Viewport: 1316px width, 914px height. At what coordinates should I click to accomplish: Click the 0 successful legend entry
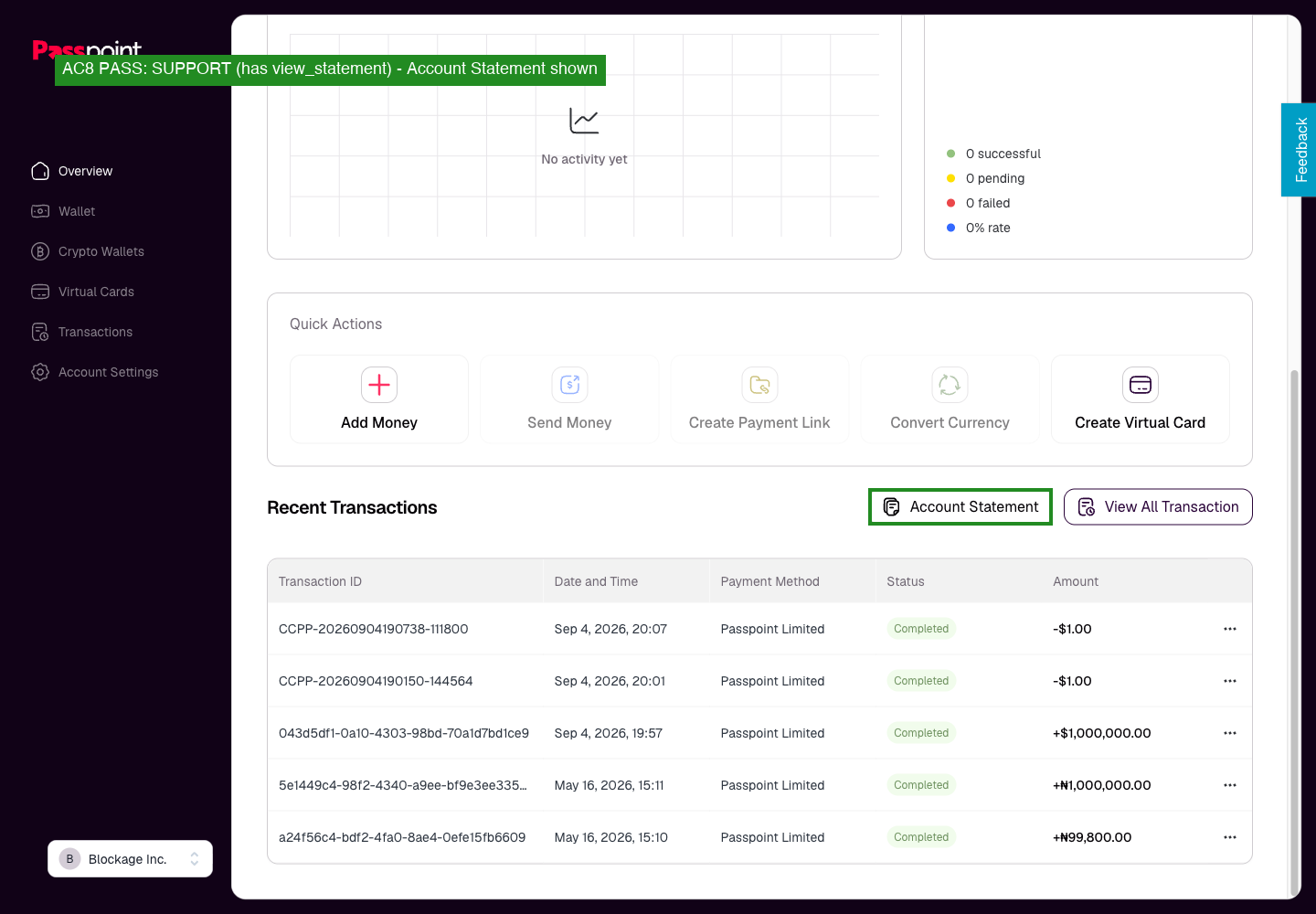[x=993, y=154]
